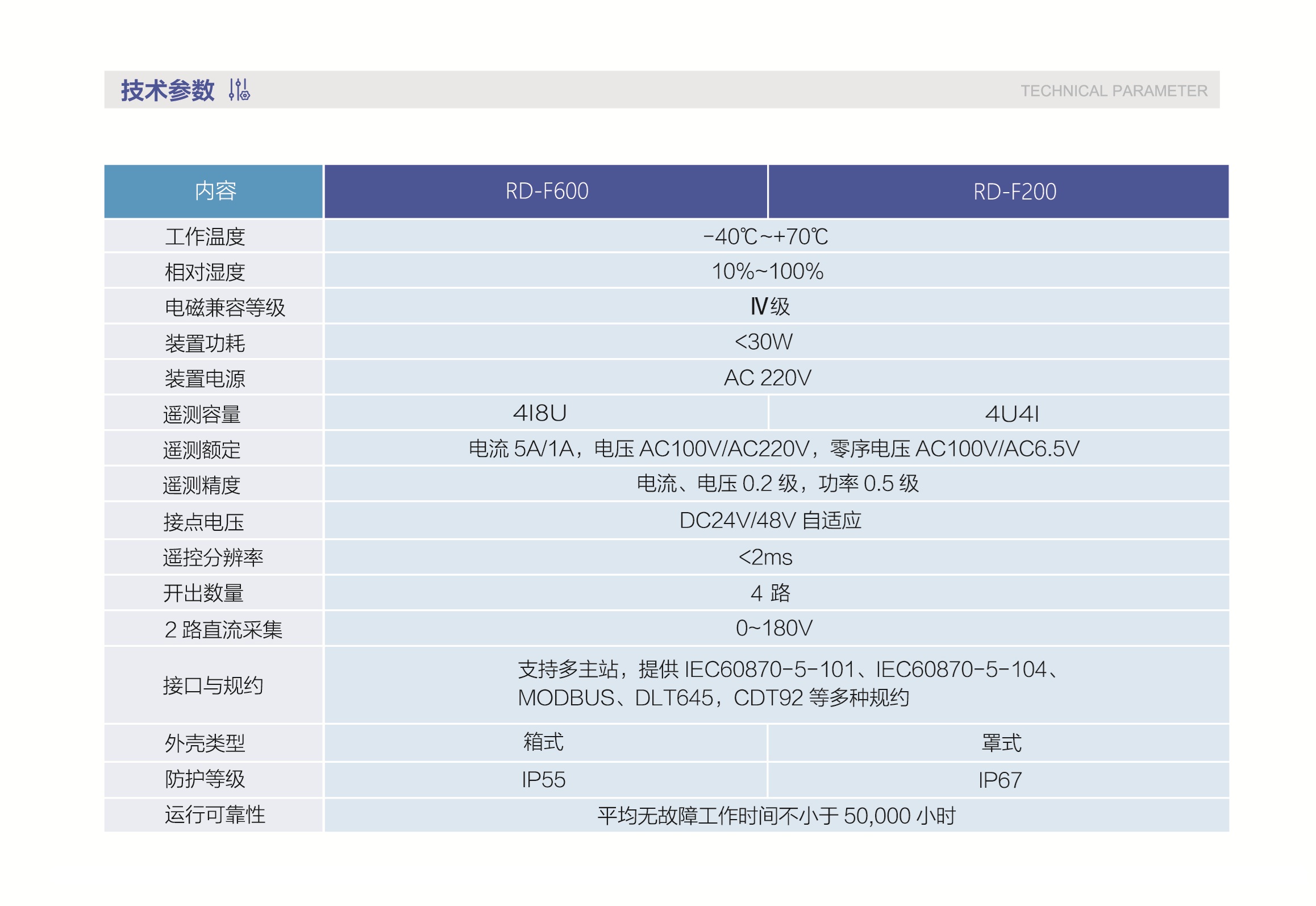Click the TECHNICAL PARAMETER label
The height and width of the screenshot is (906, 1316).
pos(1113,91)
